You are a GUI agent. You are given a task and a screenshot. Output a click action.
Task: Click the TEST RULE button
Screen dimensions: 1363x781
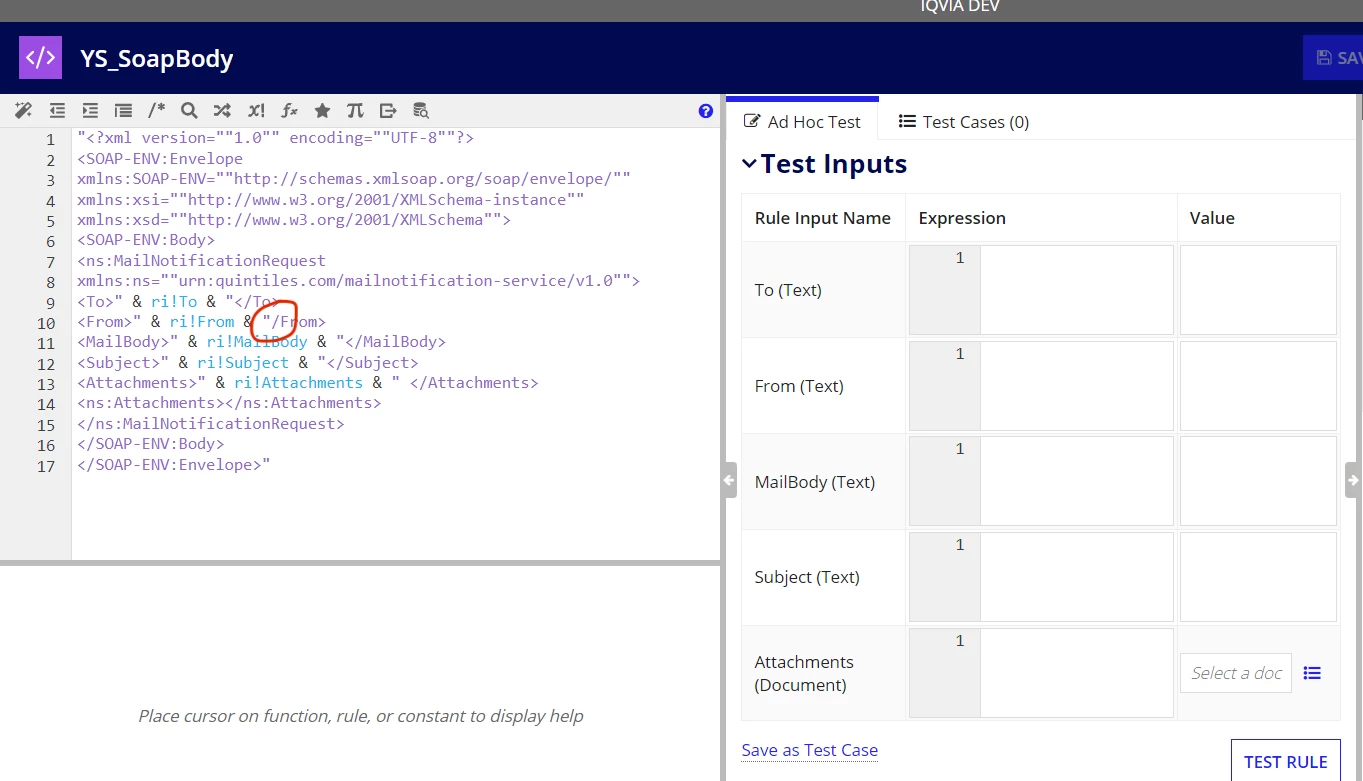click(1285, 762)
